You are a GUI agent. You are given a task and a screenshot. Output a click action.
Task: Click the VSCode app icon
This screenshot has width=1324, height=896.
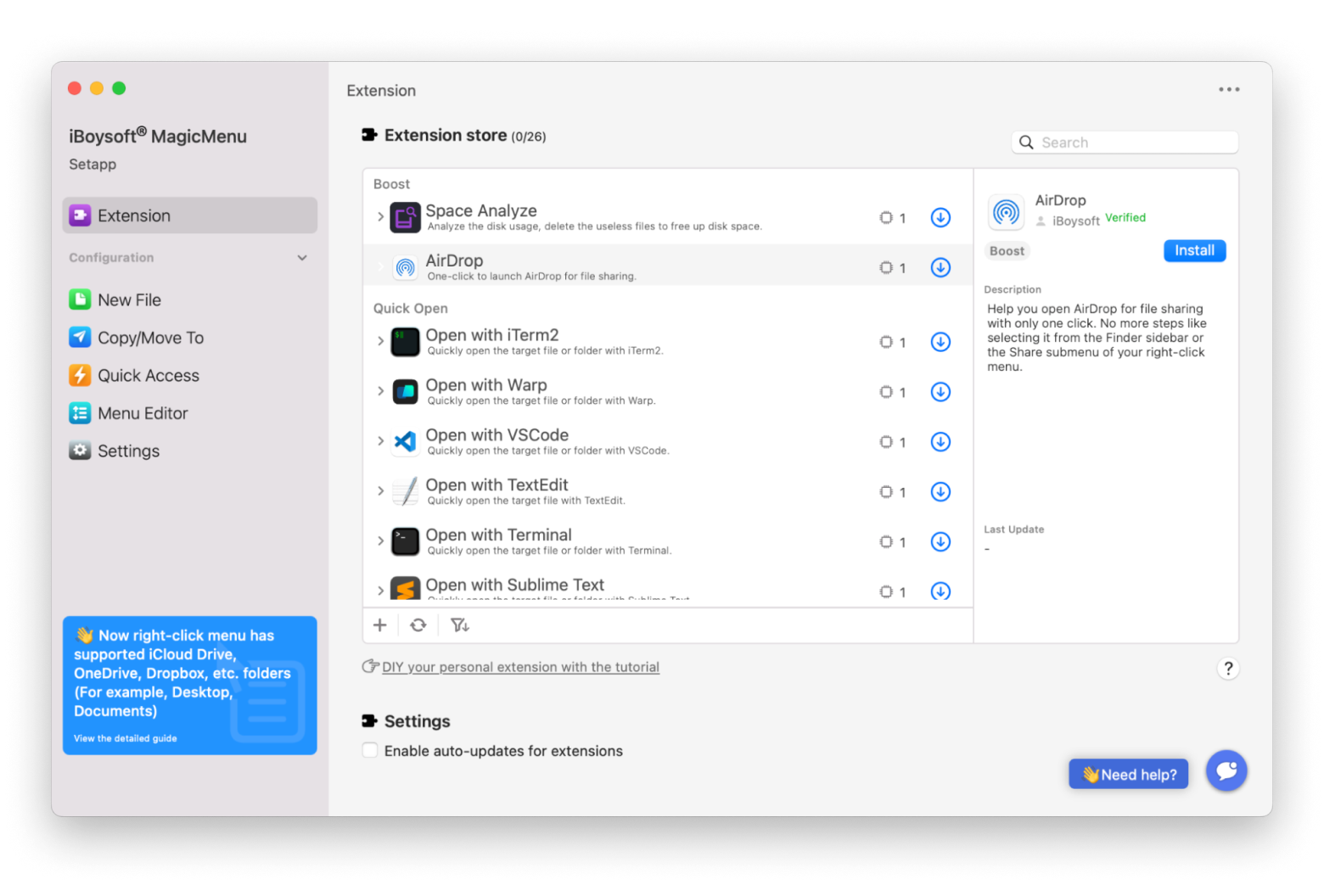[405, 441]
